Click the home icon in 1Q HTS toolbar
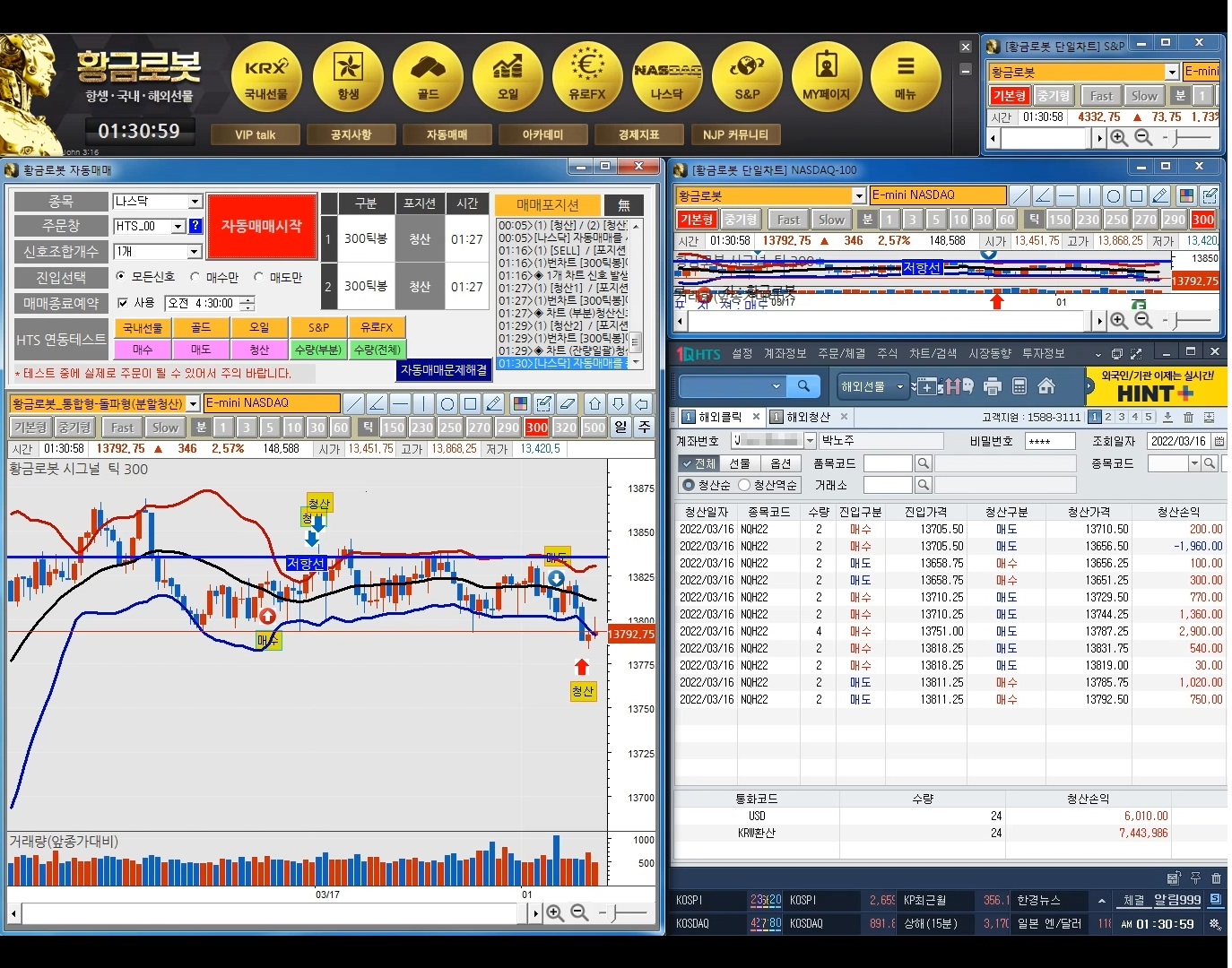This screenshot has height=968, width=1232. [x=1045, y=386]
